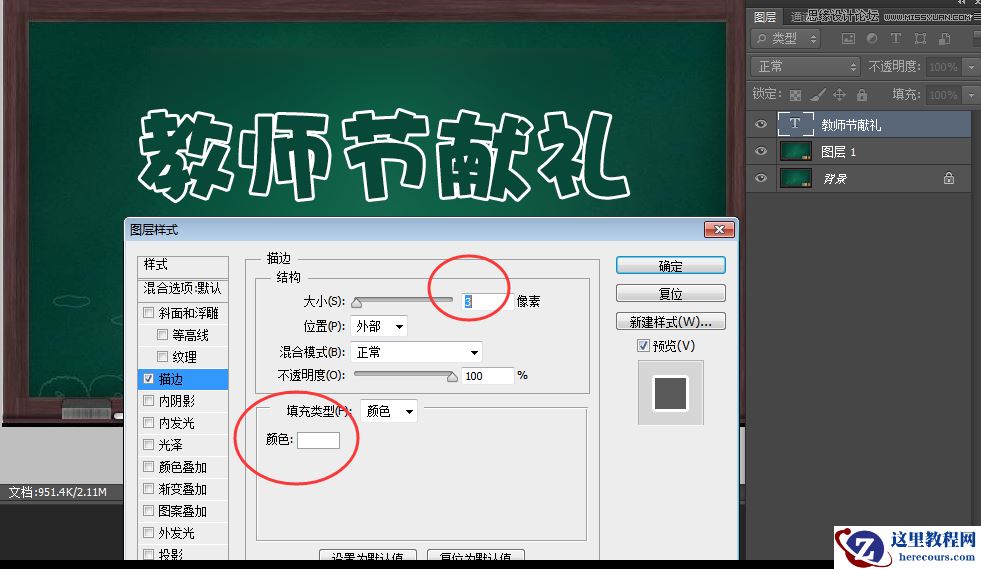981x569 pixels.
Task: Lock image pixels brush icon
Action: (817, 95)
